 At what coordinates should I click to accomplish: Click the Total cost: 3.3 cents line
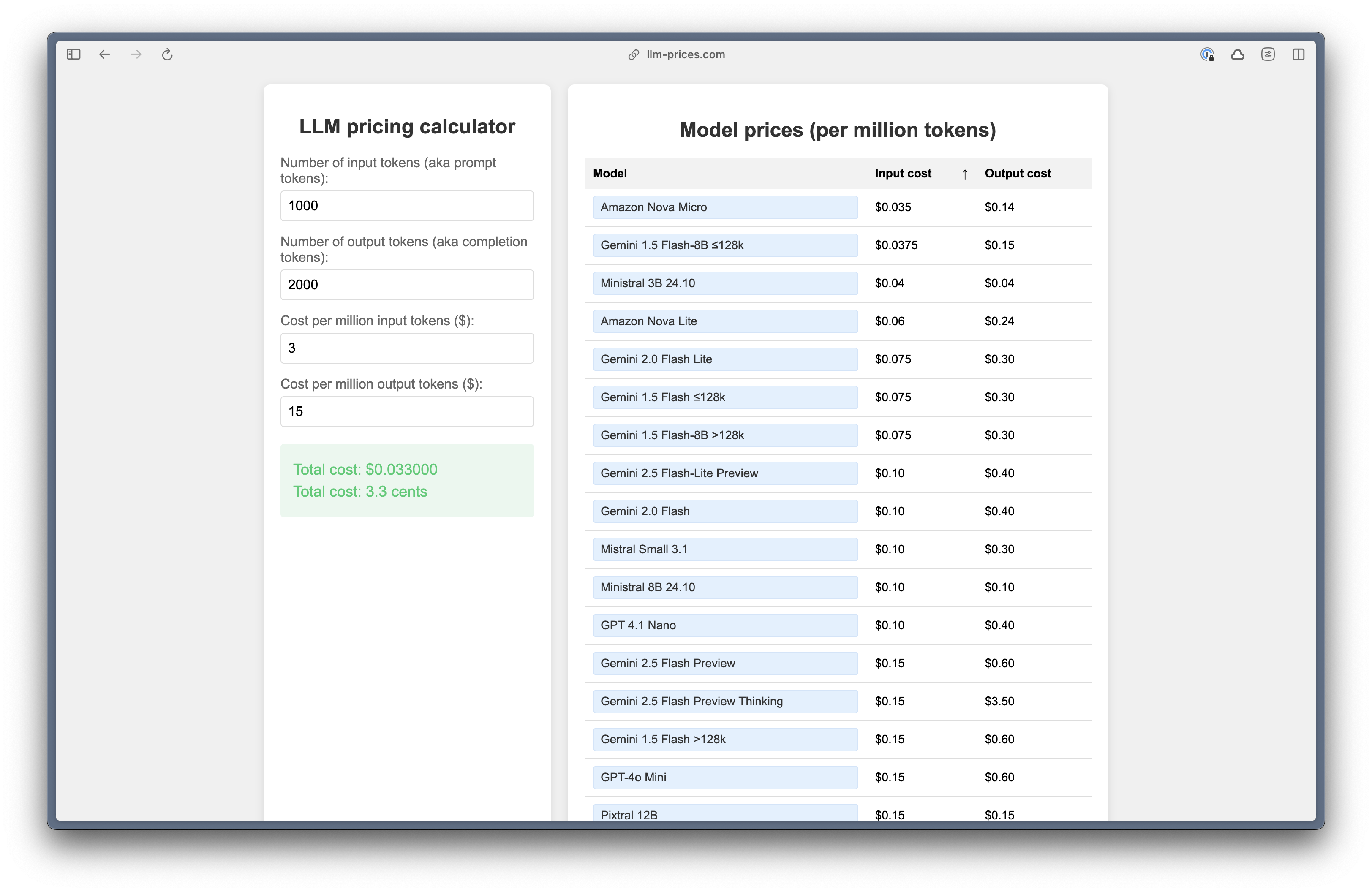point(360,492)
